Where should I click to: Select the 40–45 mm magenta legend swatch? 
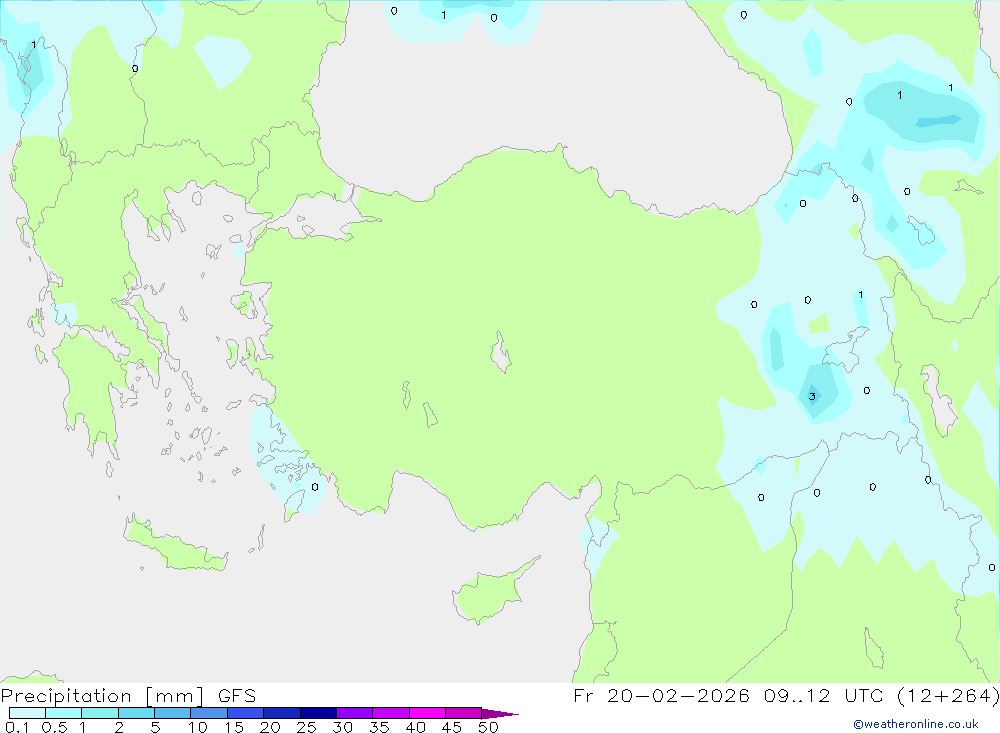(x=427, y=713)
